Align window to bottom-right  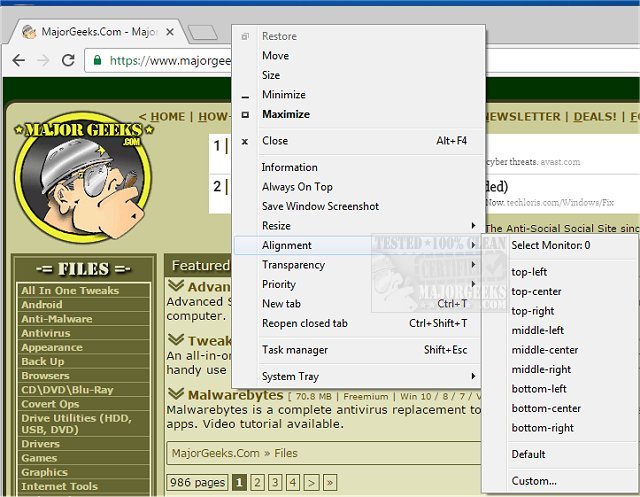click(560, 428)
